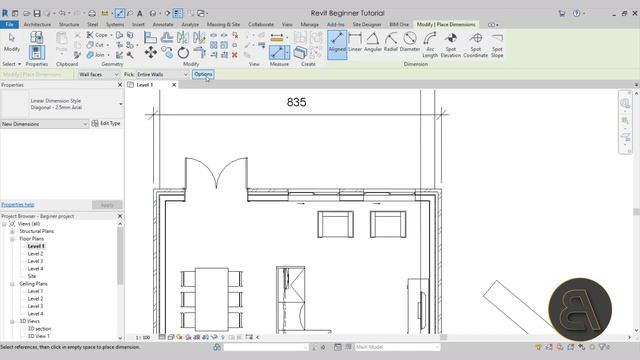
Task: Click the Edit Type button
Action: pyautogui.click(x=106, y=123)
